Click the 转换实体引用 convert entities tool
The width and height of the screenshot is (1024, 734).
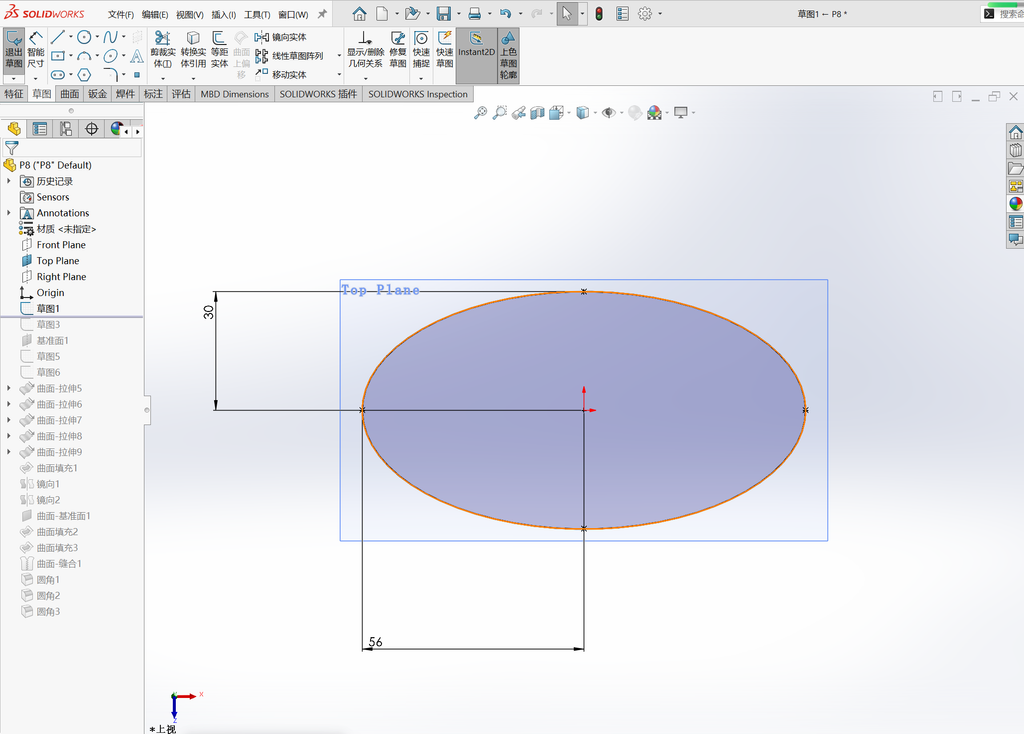click(193, 50)
